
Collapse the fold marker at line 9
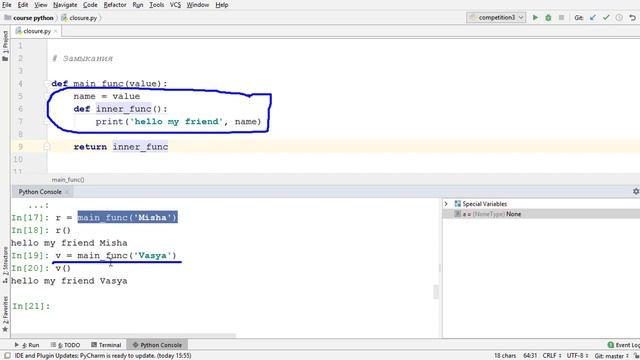(x=47, y=147)
